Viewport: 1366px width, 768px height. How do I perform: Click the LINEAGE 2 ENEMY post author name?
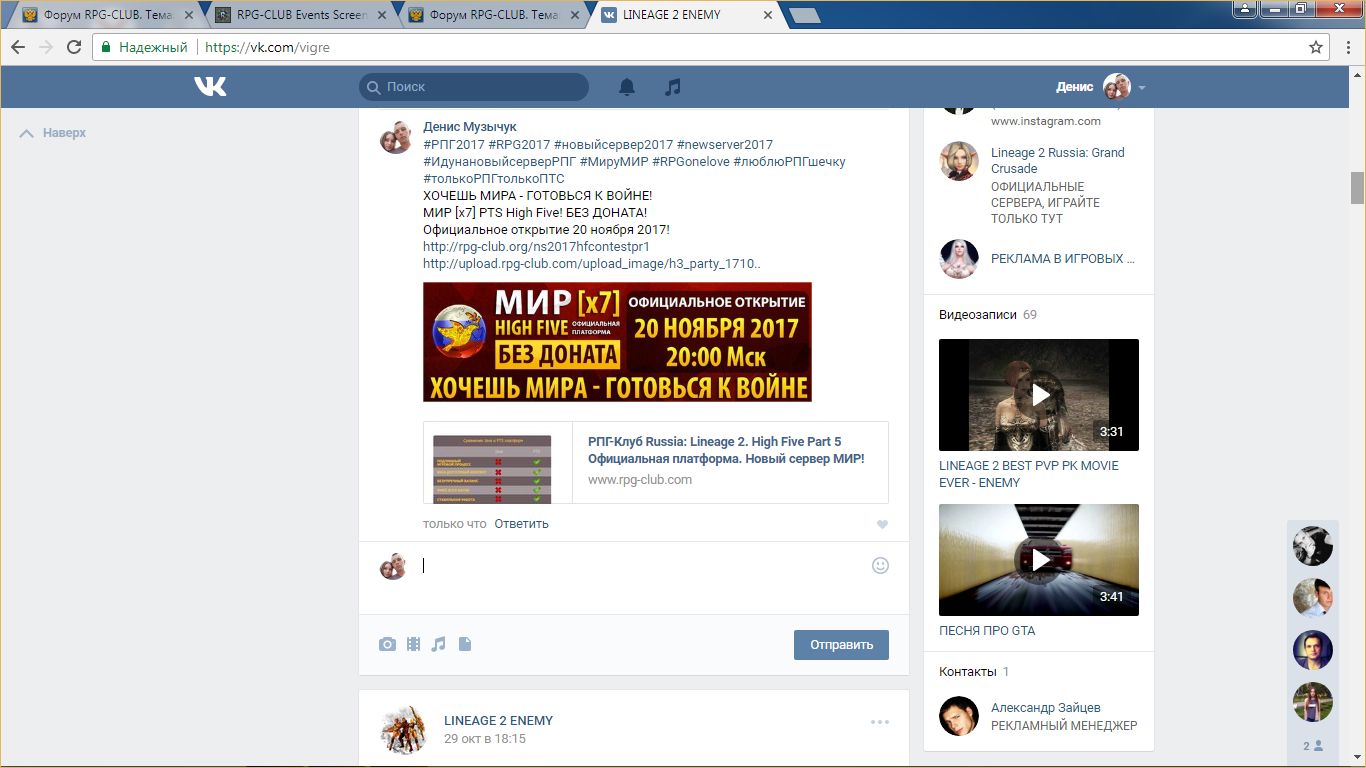point(498,721)
